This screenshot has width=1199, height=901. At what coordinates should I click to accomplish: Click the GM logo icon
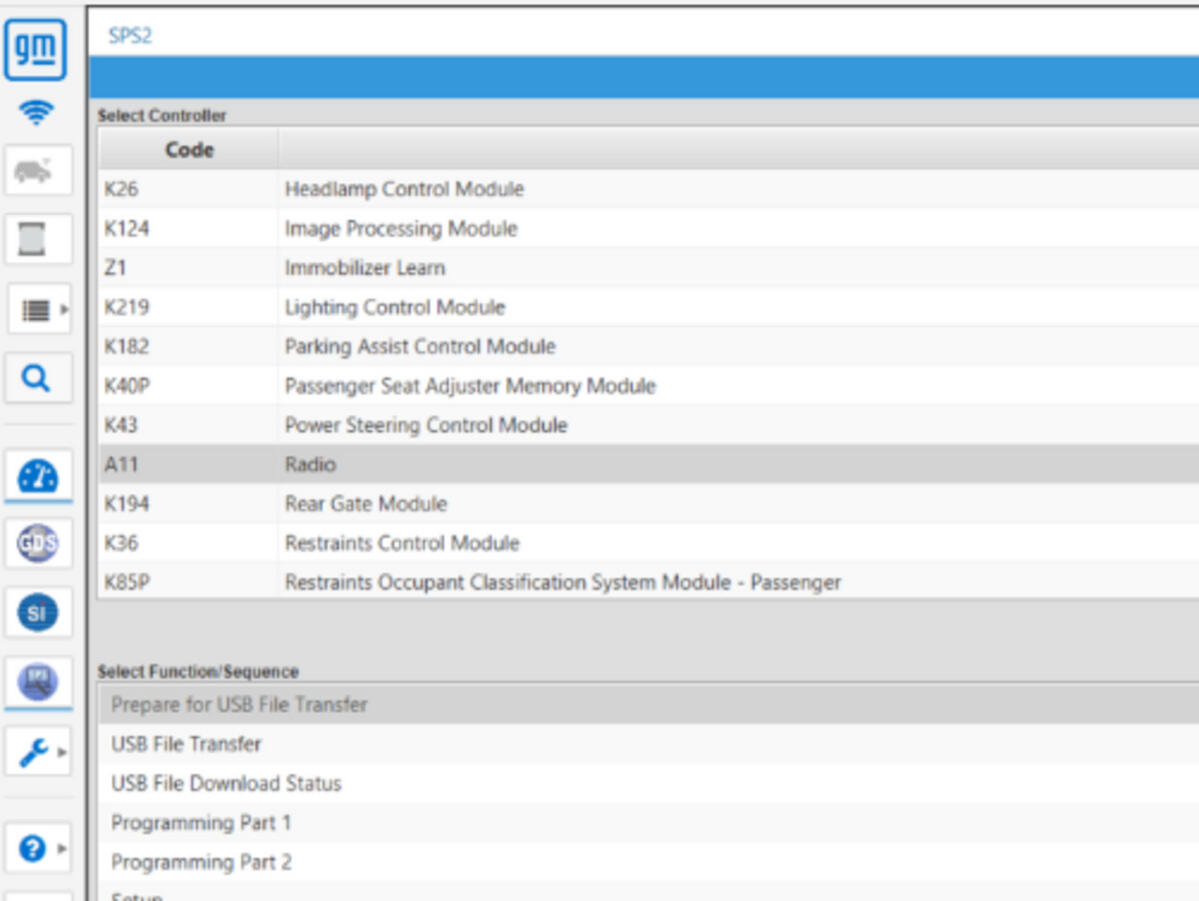point(35,50)
